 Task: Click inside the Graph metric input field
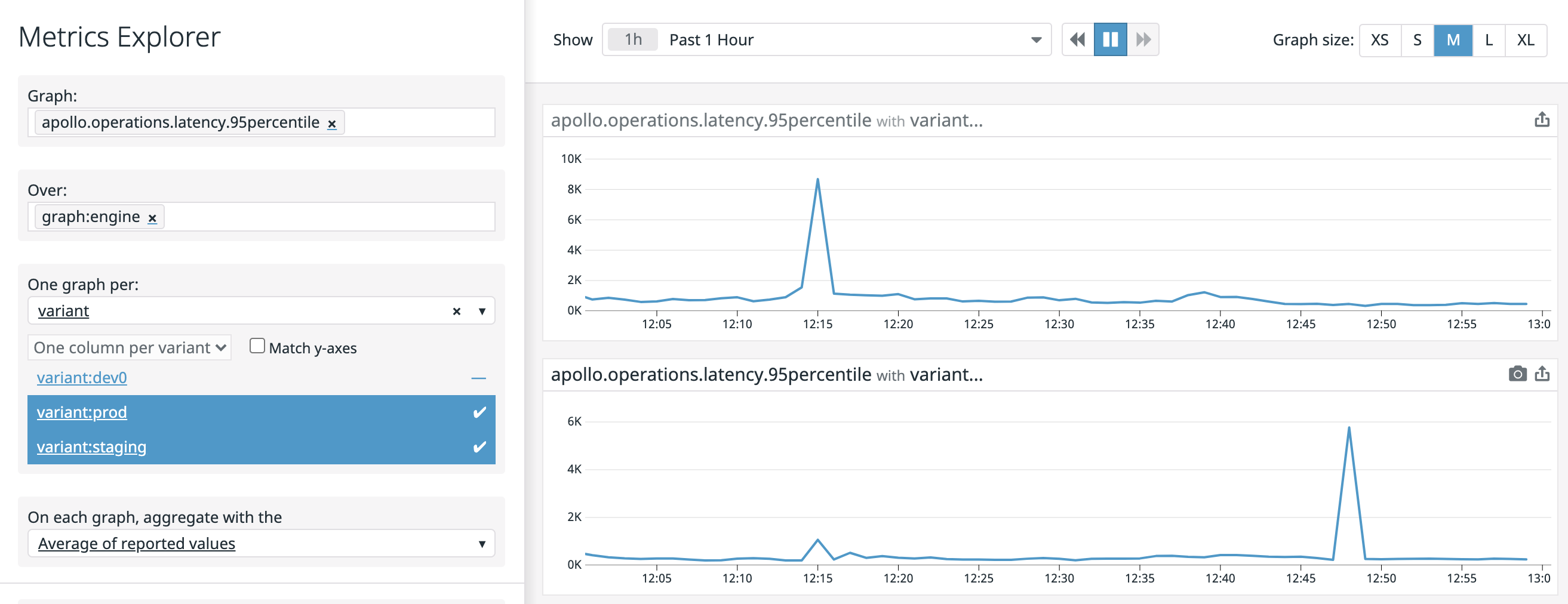(420, 123)
